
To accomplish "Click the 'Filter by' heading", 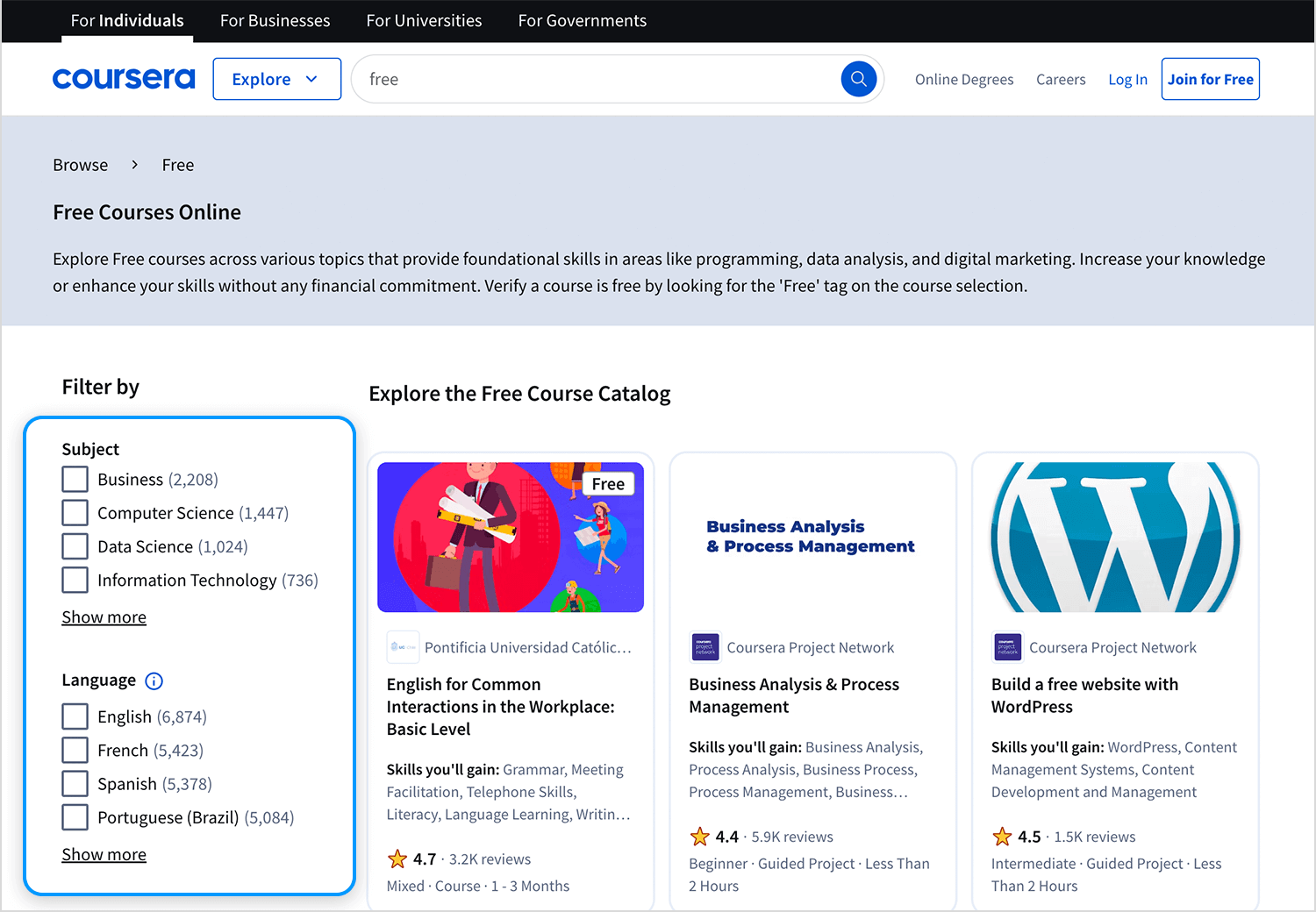I will (101, 387).
